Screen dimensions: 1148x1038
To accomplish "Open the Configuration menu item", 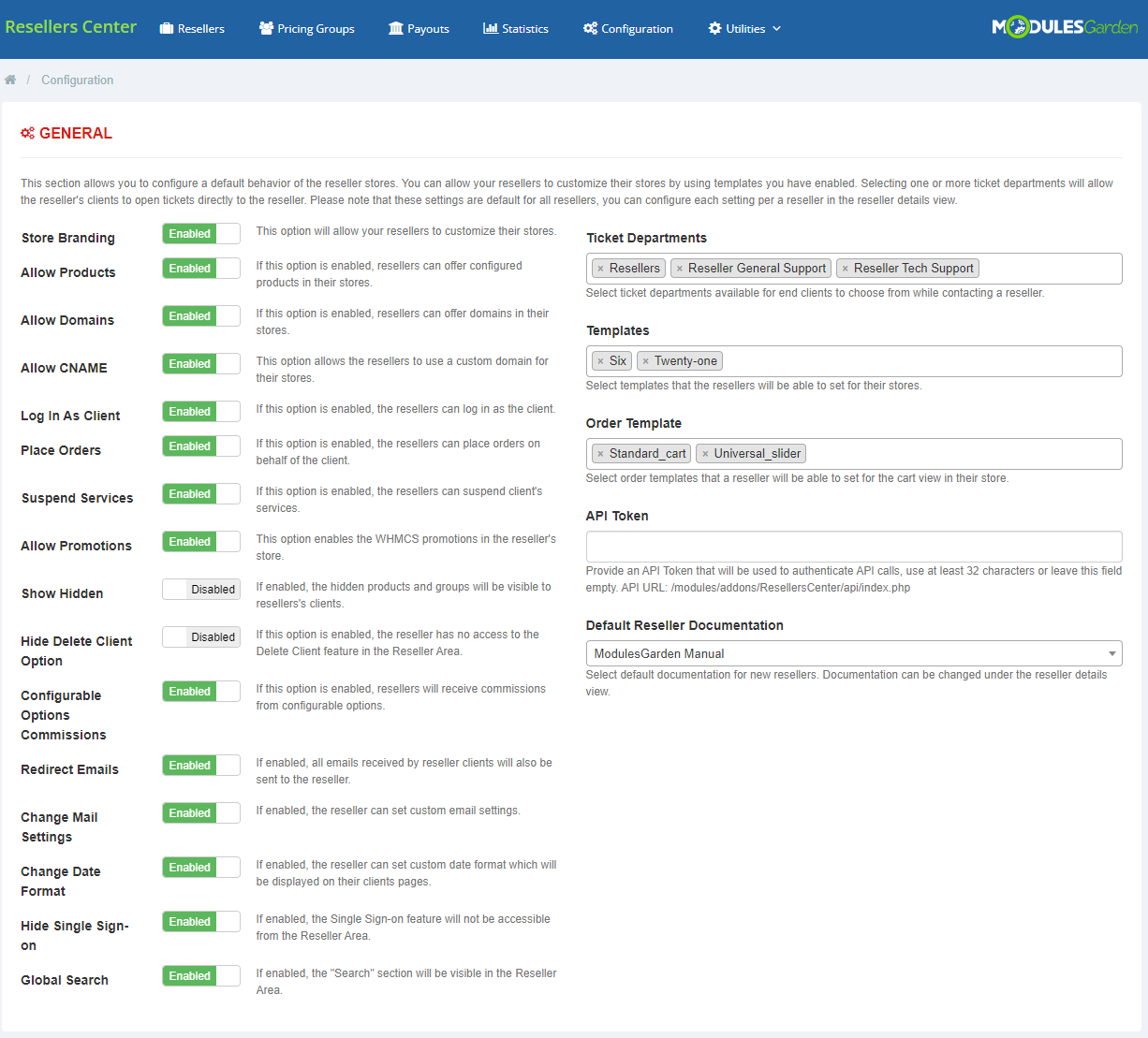I will click(x=628, y=29).
